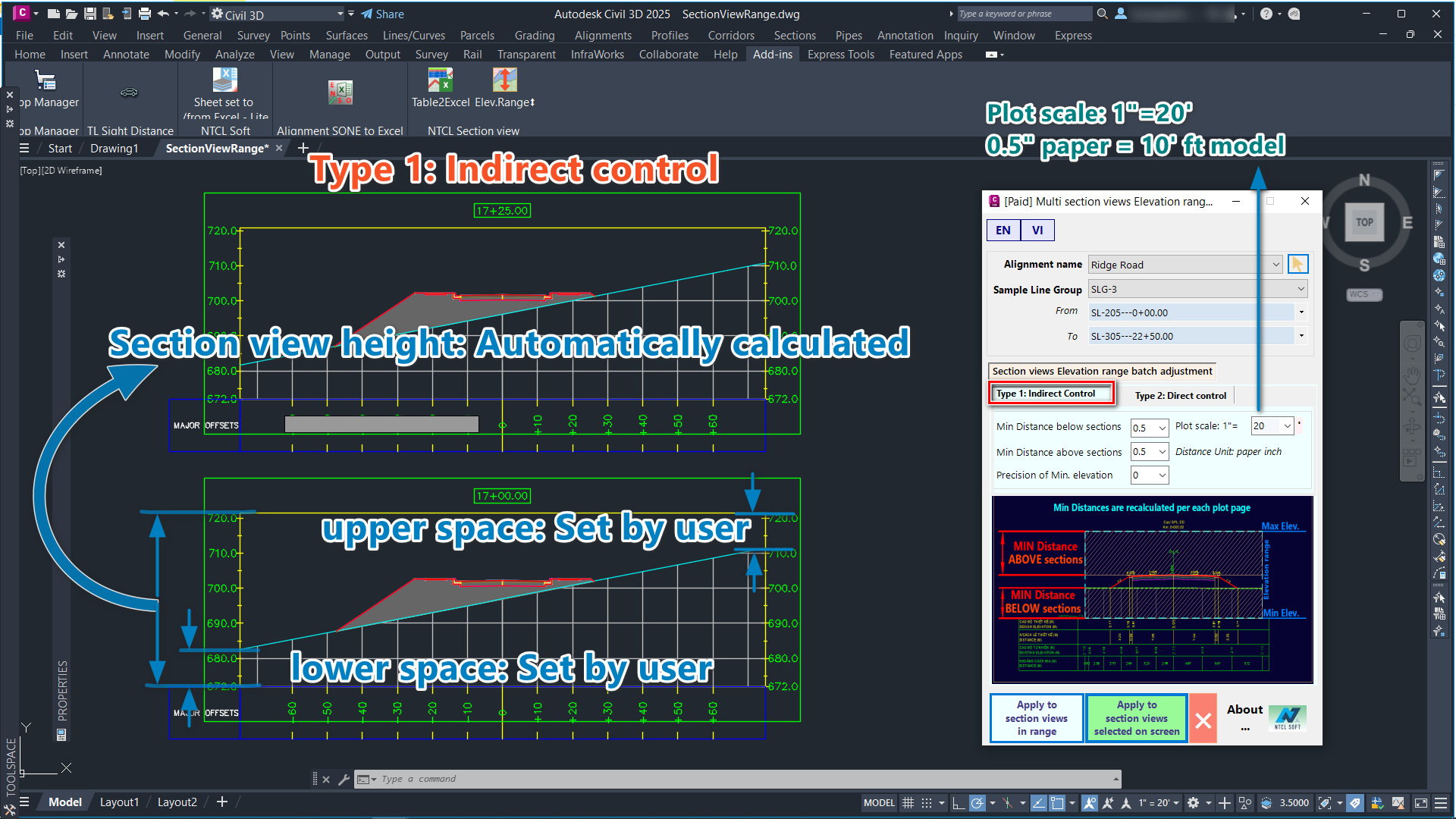Toggle drawing grid display in status bar
Screen dimensions: 1456x819
(x=908, y=802)
